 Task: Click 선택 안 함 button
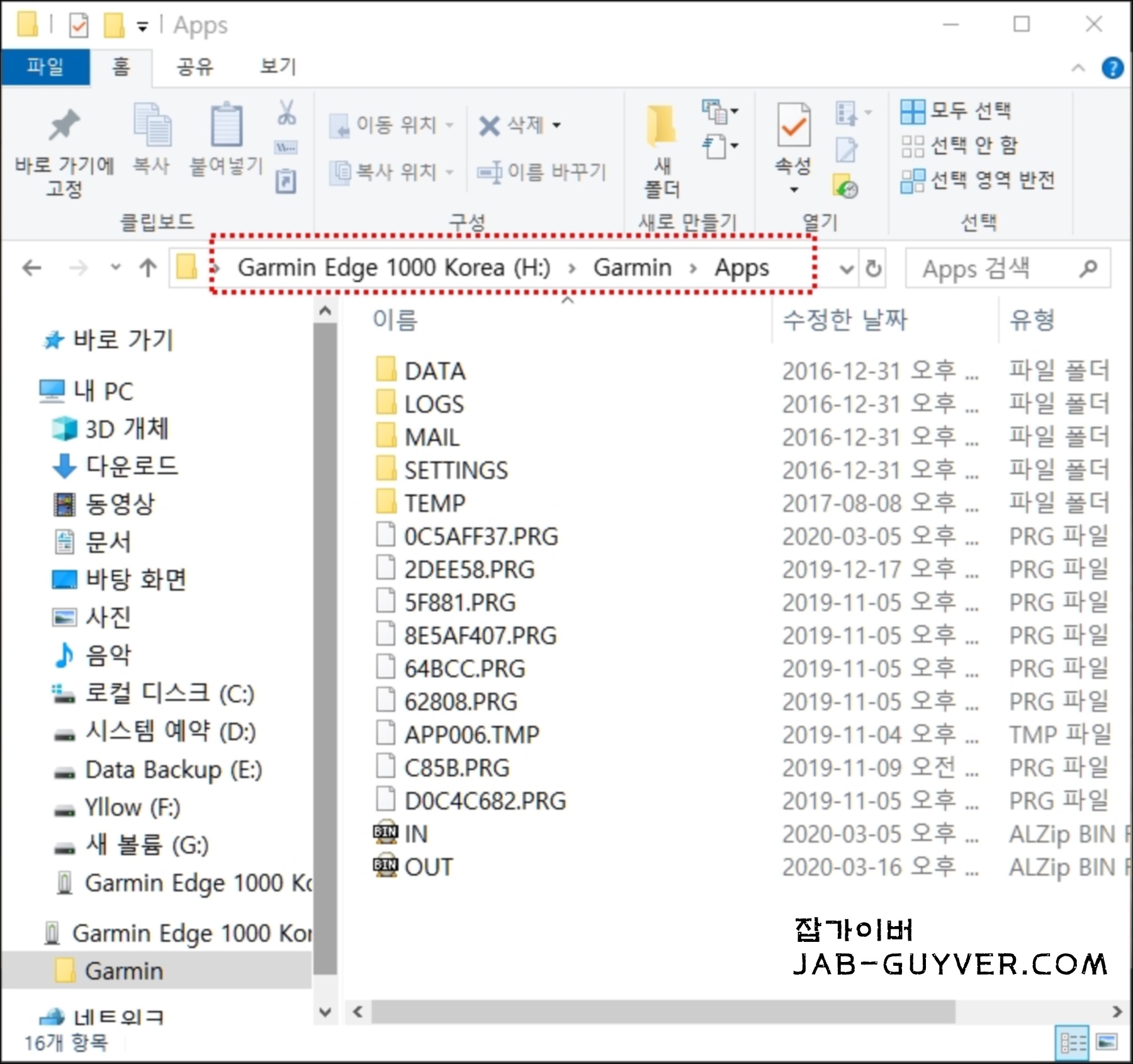pyautogui.click(x=959, y=146)
